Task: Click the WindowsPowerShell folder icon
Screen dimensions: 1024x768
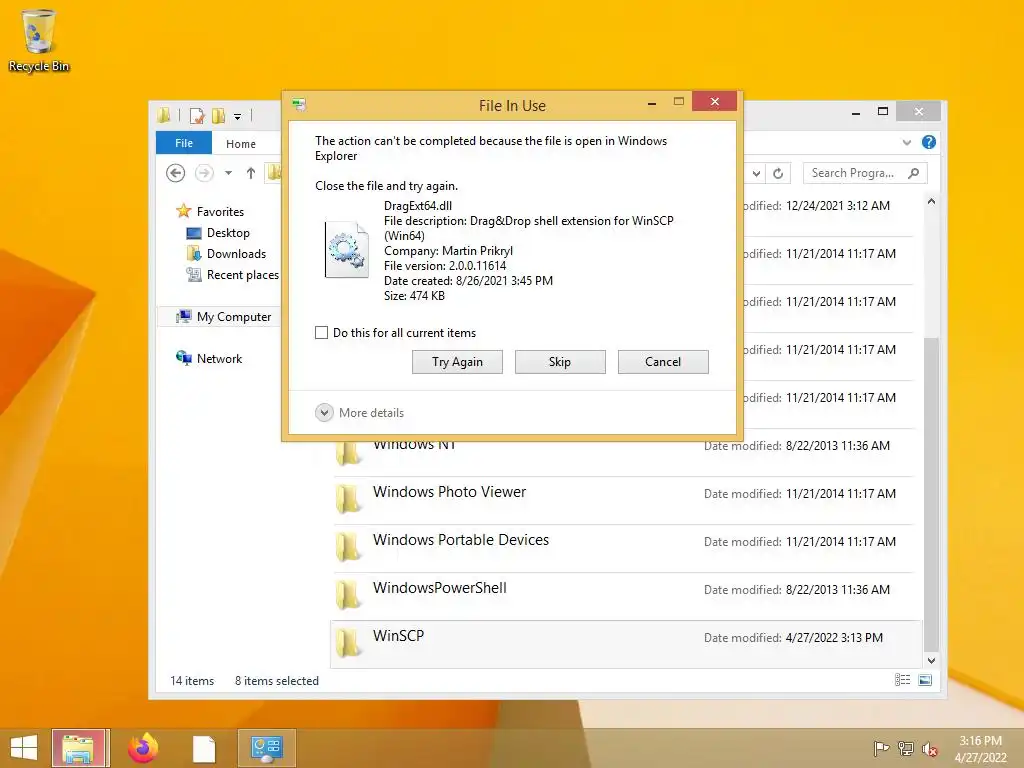Action: [x=348, y=594]
